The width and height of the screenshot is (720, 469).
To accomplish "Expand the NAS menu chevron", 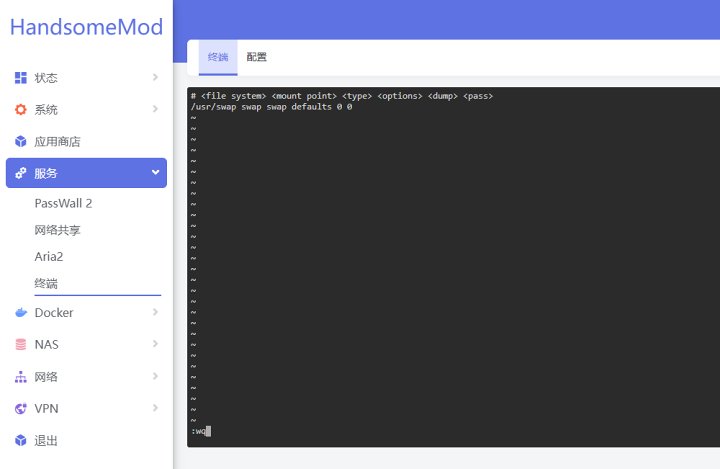I will pos(155,344).
